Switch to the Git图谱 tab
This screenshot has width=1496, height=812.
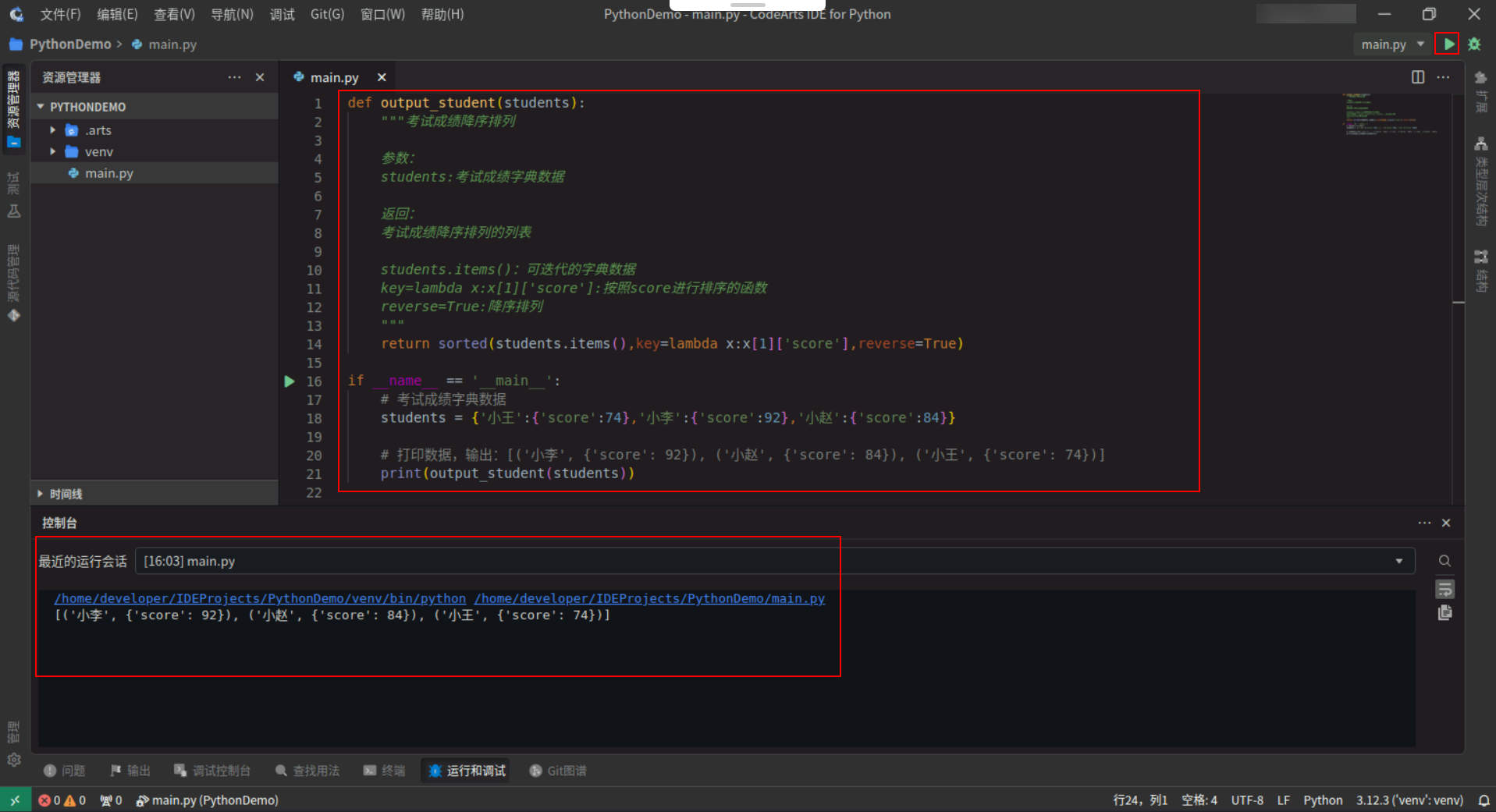[558, 771]
